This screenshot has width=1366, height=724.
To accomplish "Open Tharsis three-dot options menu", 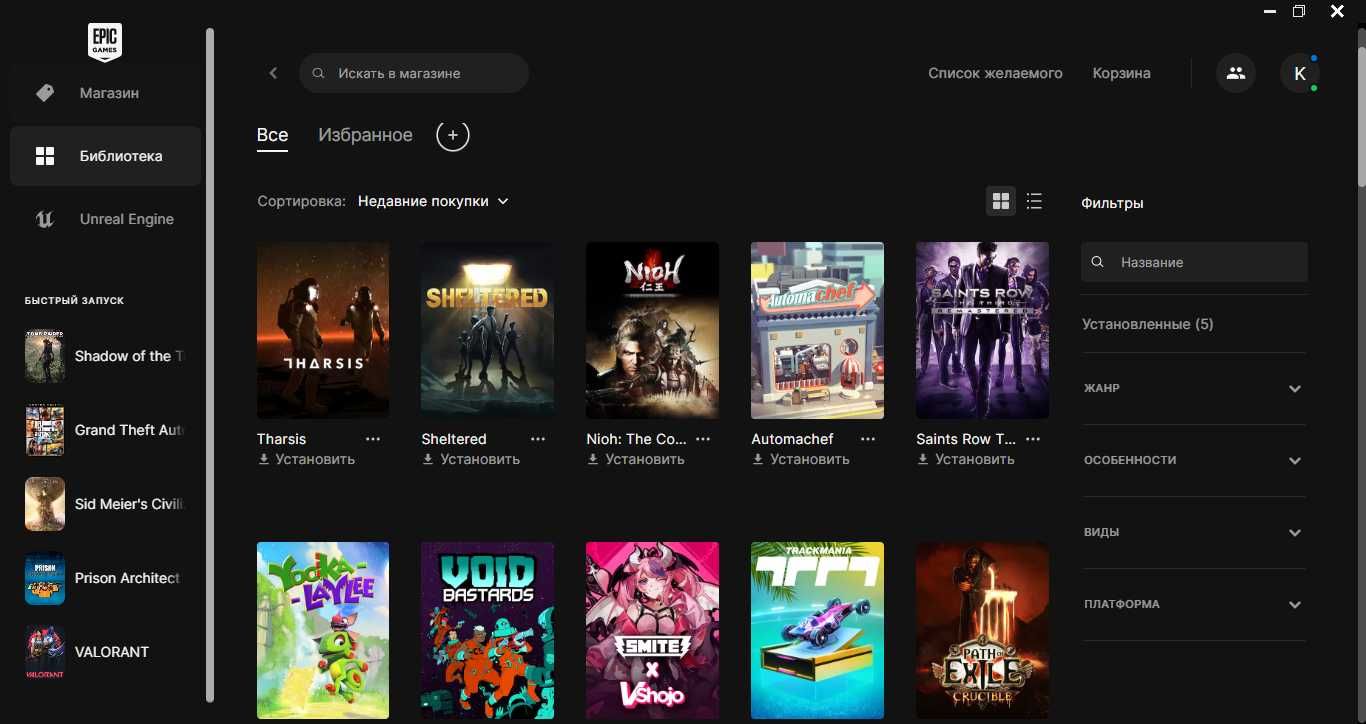I will point(373,439).
